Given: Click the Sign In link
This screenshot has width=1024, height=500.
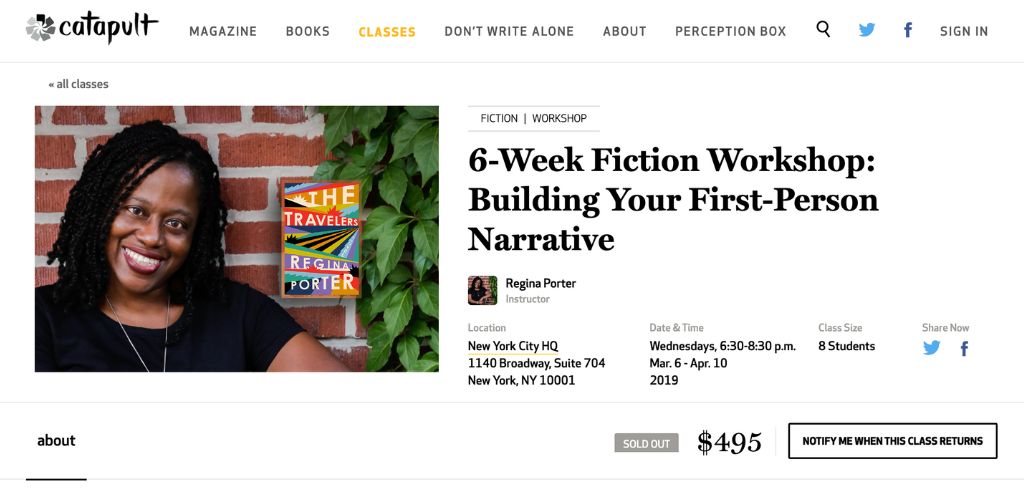Looking at the screenshot, I should (964, 31).
